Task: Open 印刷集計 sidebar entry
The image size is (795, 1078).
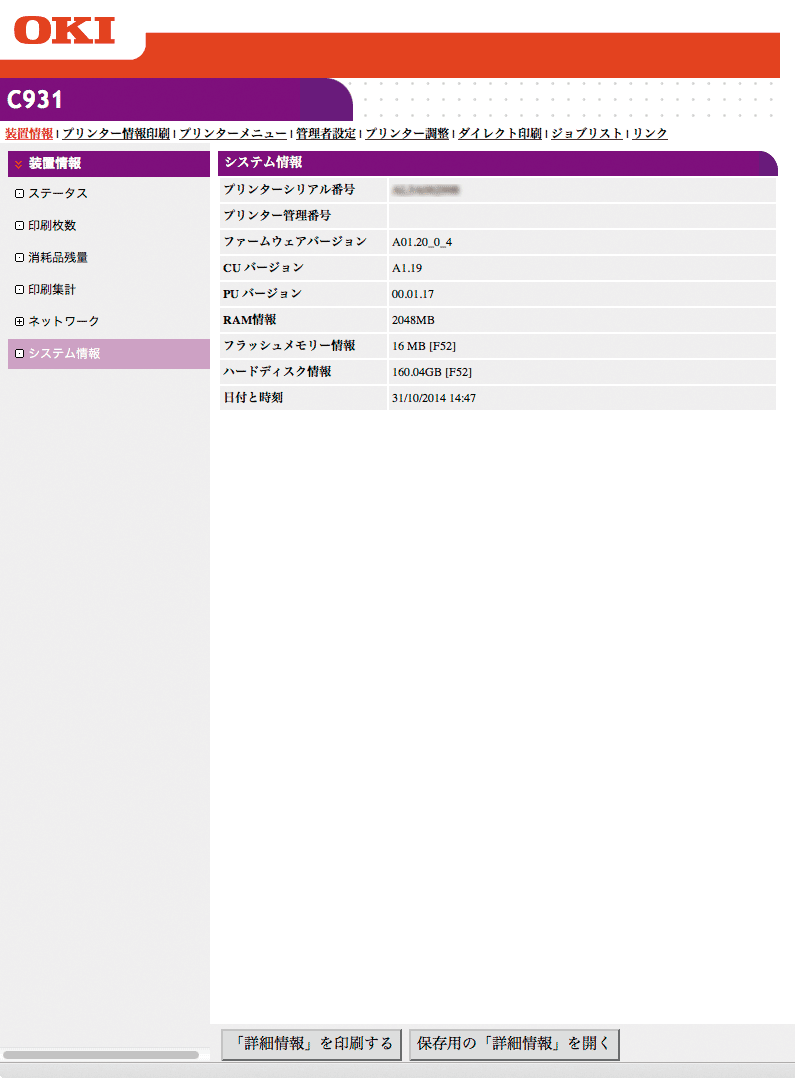Action: tap(52, 289)
